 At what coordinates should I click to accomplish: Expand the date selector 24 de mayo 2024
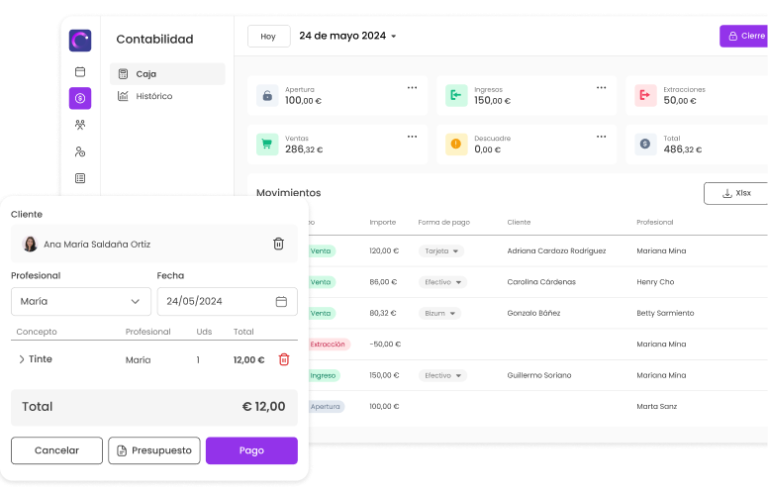[x=348, y=36]
